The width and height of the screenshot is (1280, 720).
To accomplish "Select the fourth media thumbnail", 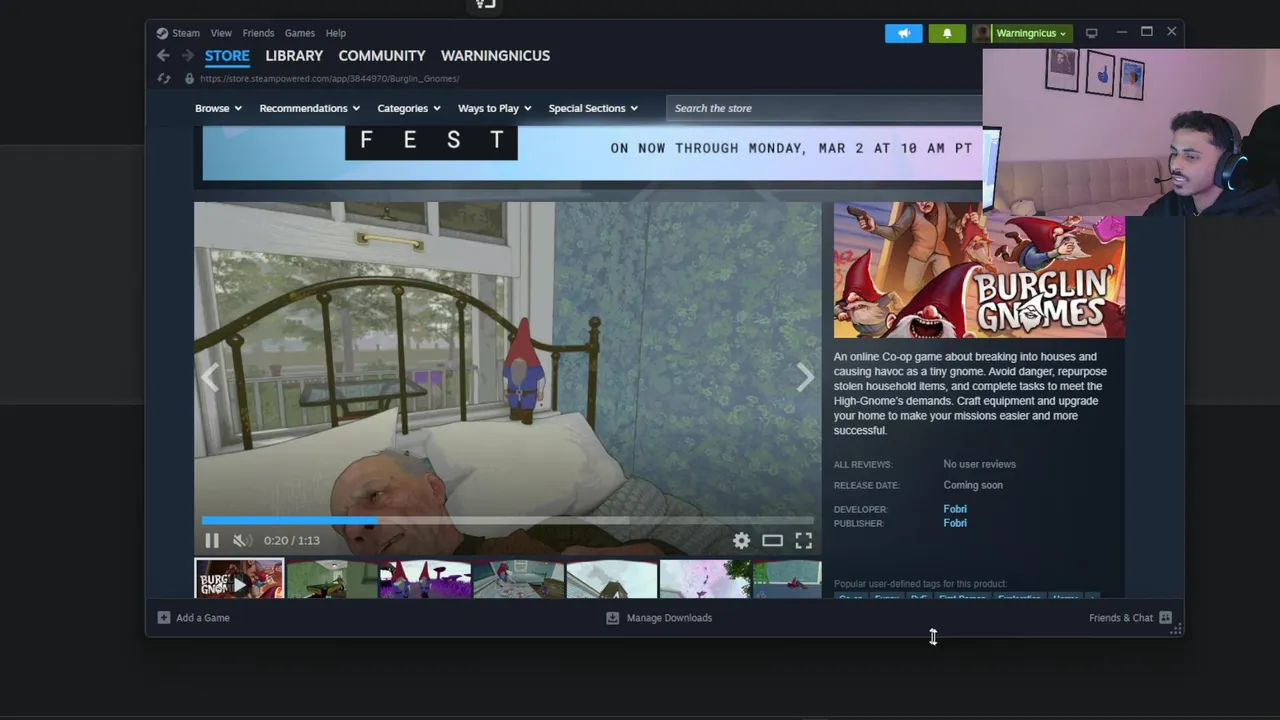I will point(518,580).
